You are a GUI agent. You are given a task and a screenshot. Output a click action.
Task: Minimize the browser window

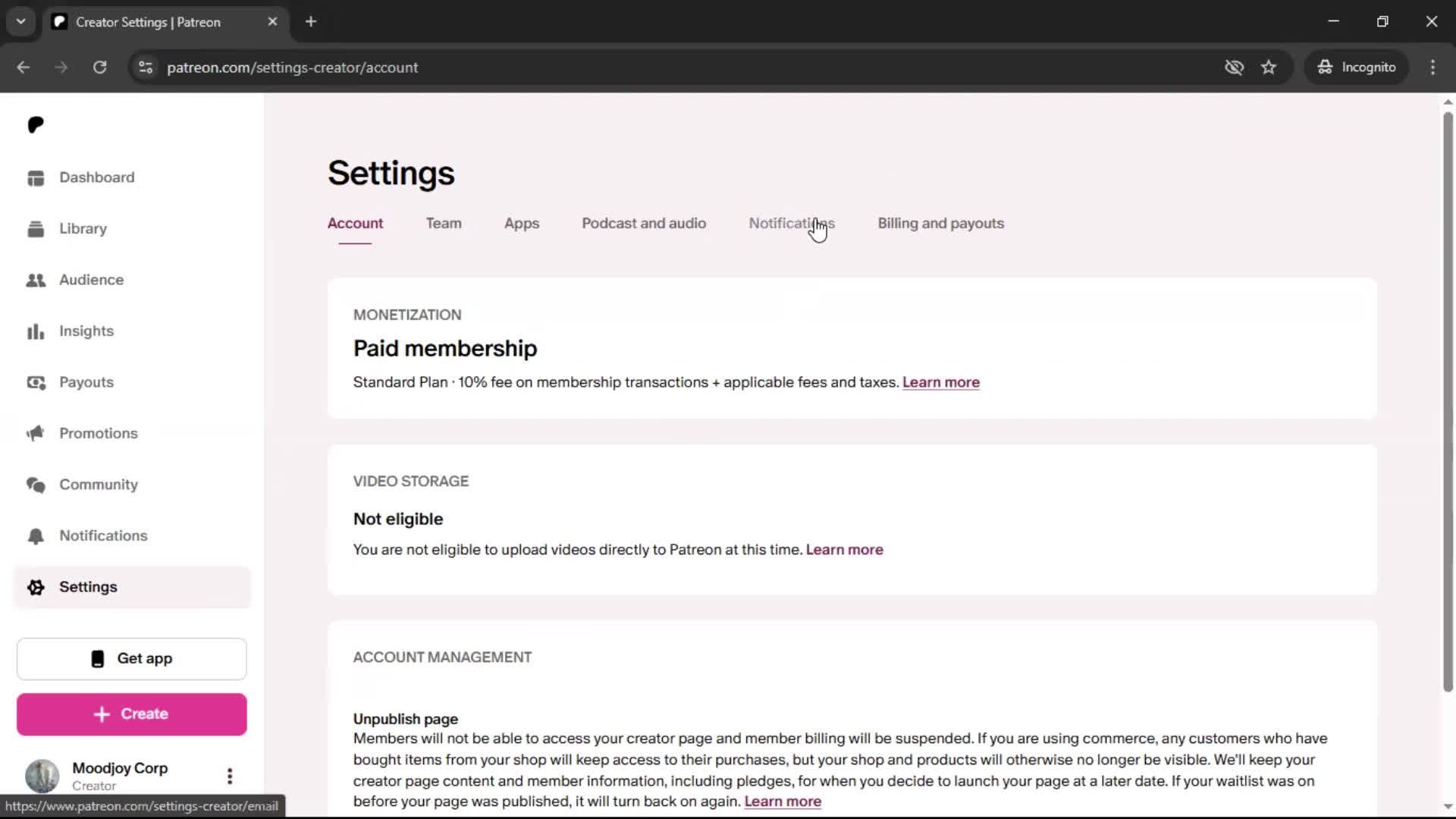(1334, 22)
